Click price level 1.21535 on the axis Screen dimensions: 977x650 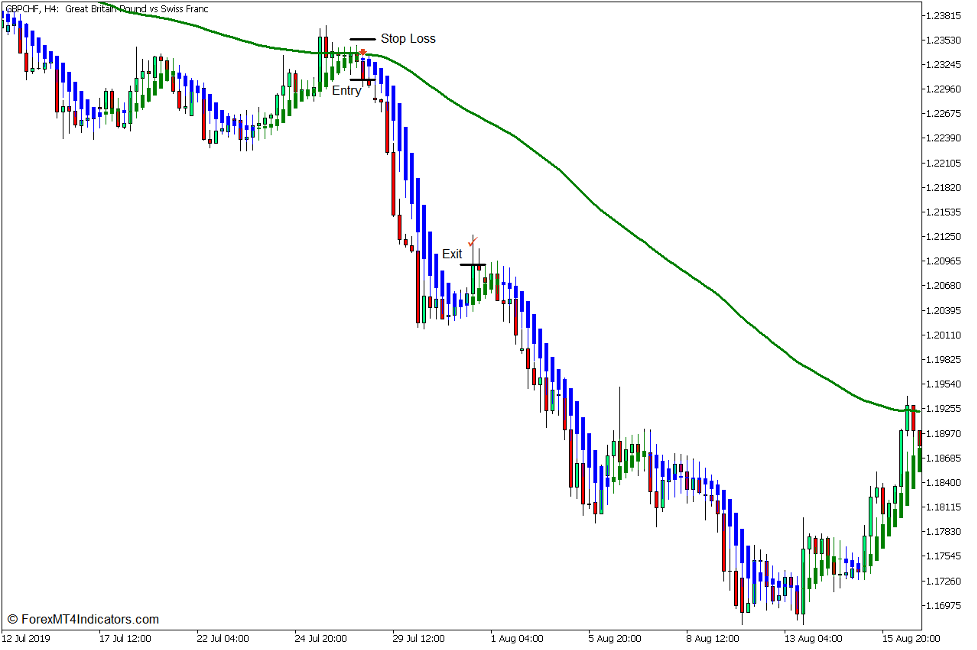tap(943, 213)
